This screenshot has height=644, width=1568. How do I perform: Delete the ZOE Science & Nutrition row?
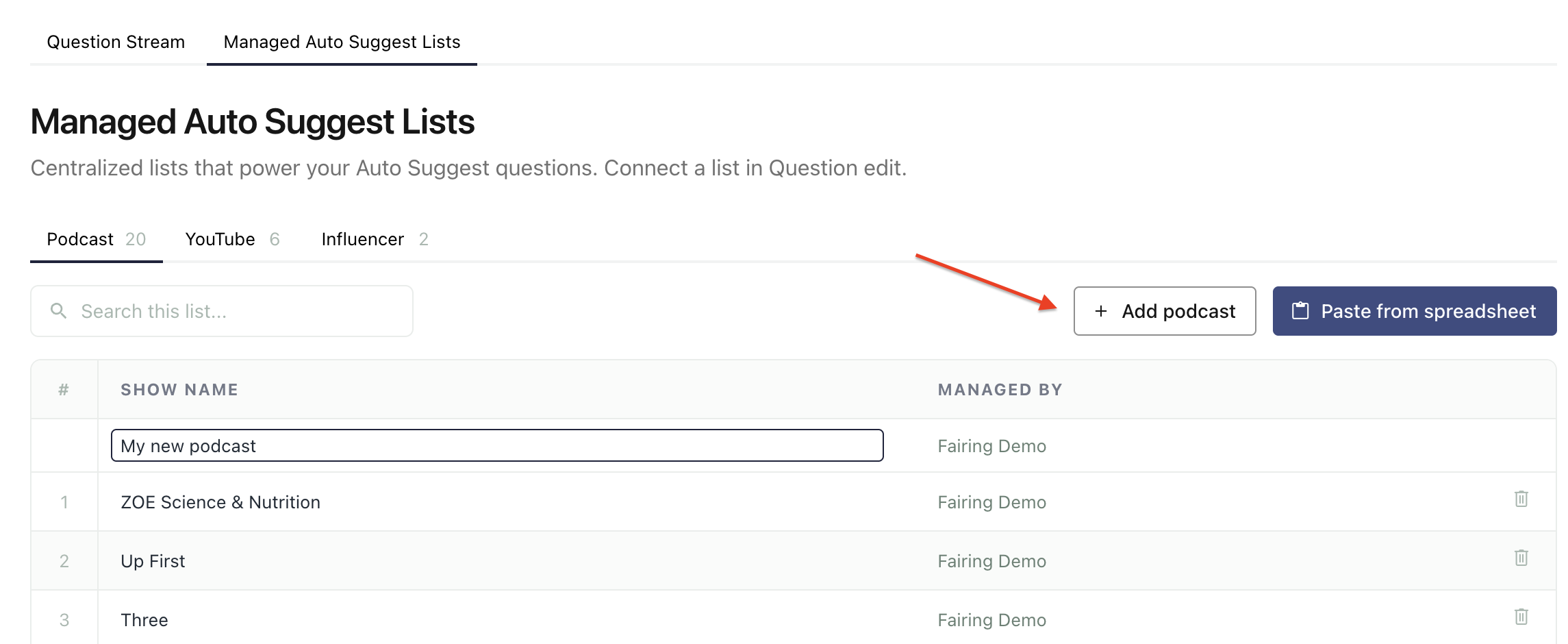pyautogui.click(x=1521, y=499)
